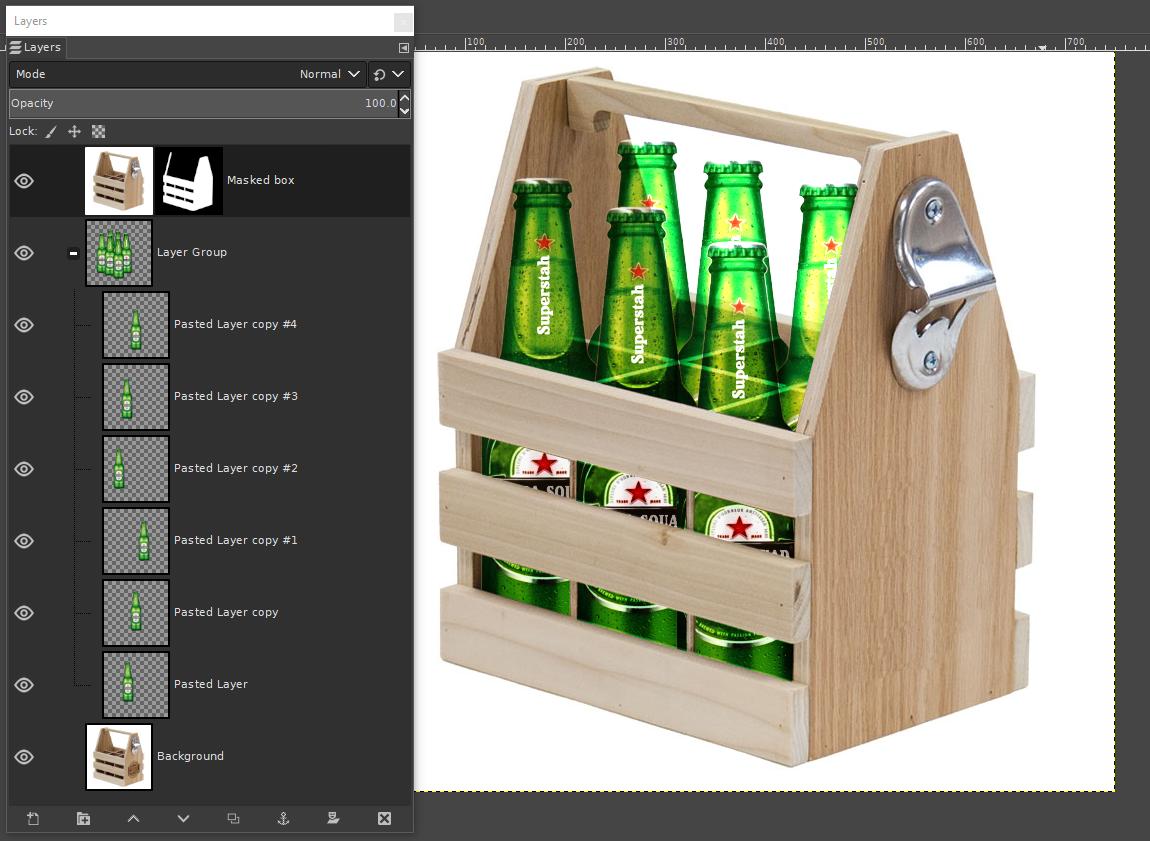Open the blend mode group dropdown arrow

[398, 74]
